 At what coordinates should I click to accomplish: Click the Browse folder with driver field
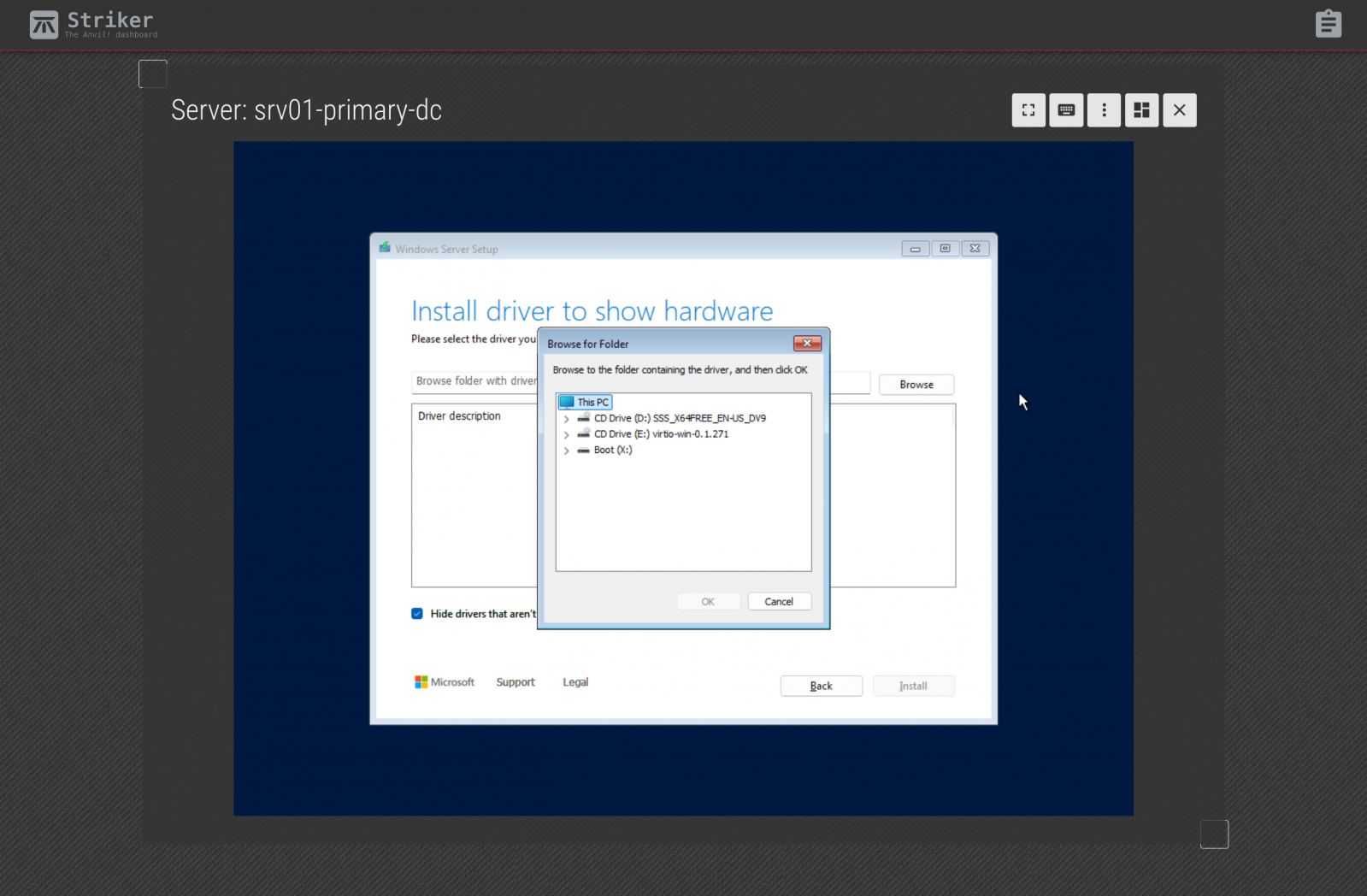tap(474, 381)
